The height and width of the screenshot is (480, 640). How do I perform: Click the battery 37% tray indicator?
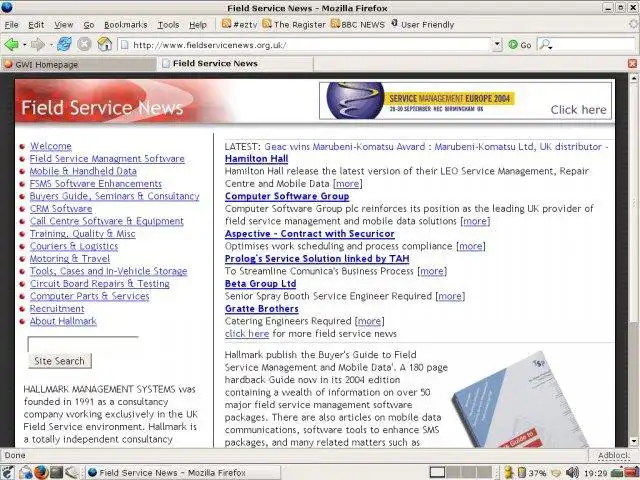[x=532, y=473]
